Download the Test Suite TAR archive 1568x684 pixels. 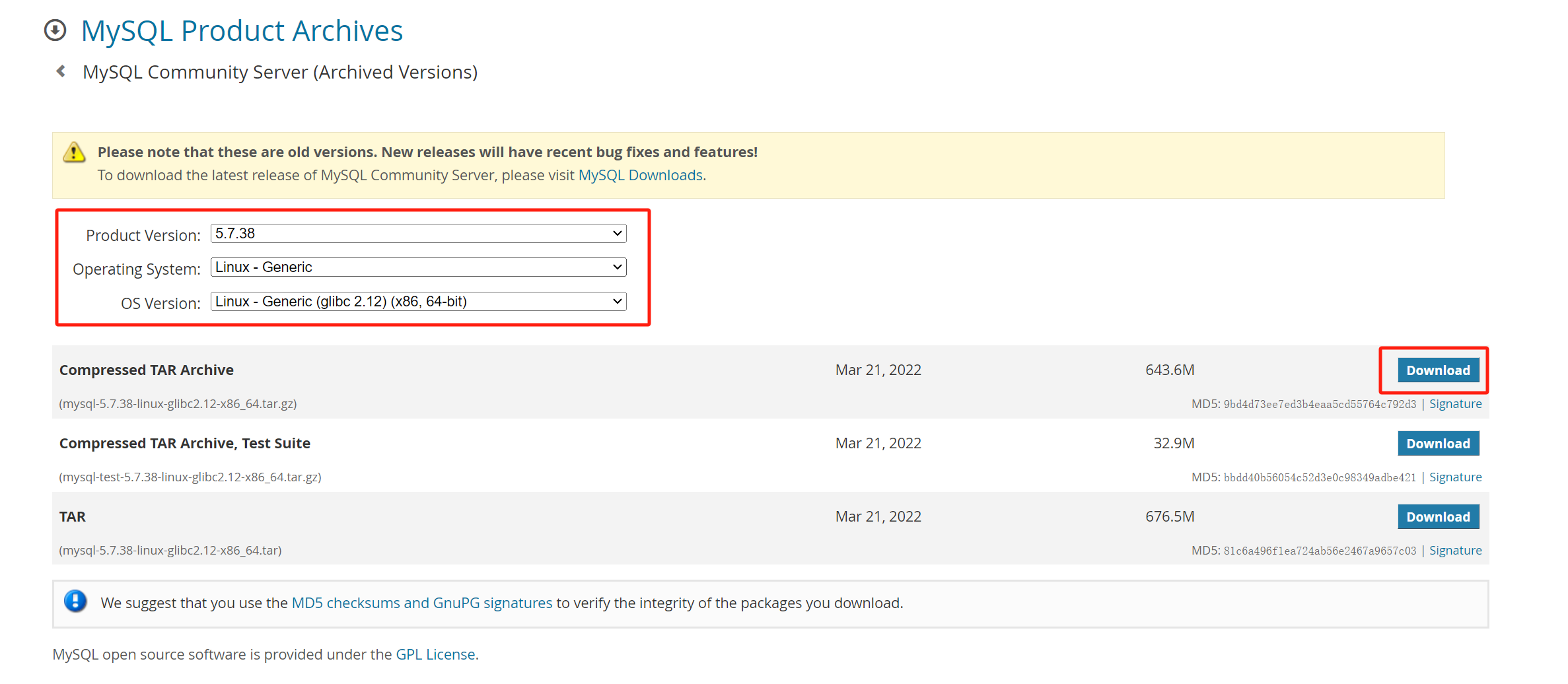pyautogui.click(x=1438, y=444)
